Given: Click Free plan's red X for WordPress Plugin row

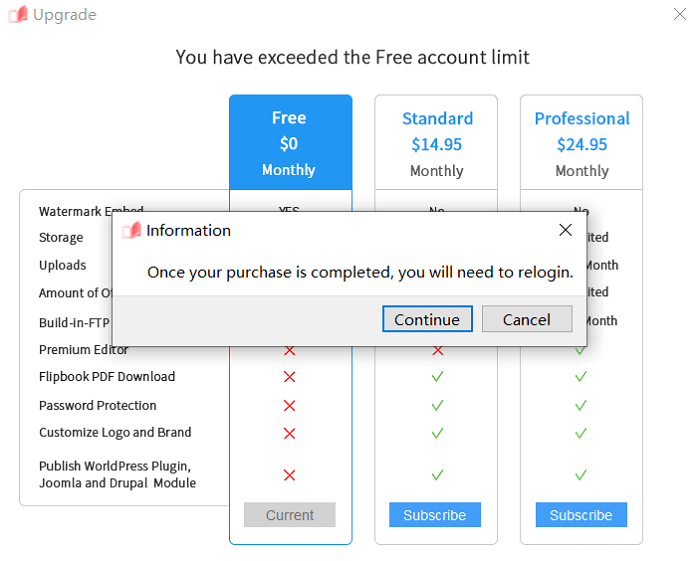Looking at the screenshot, I should [290, 475].
